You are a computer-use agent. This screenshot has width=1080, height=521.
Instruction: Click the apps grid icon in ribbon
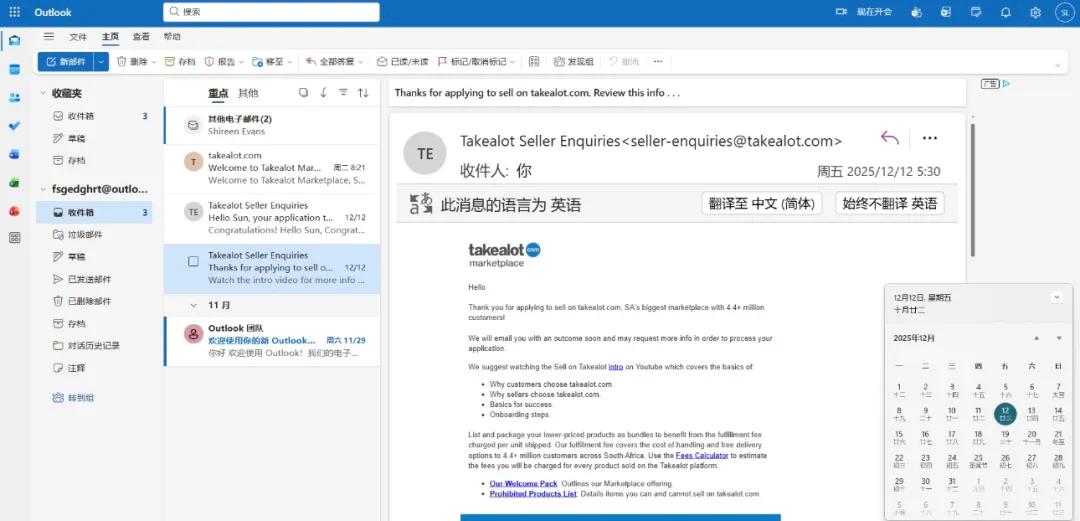coord(534,61)
